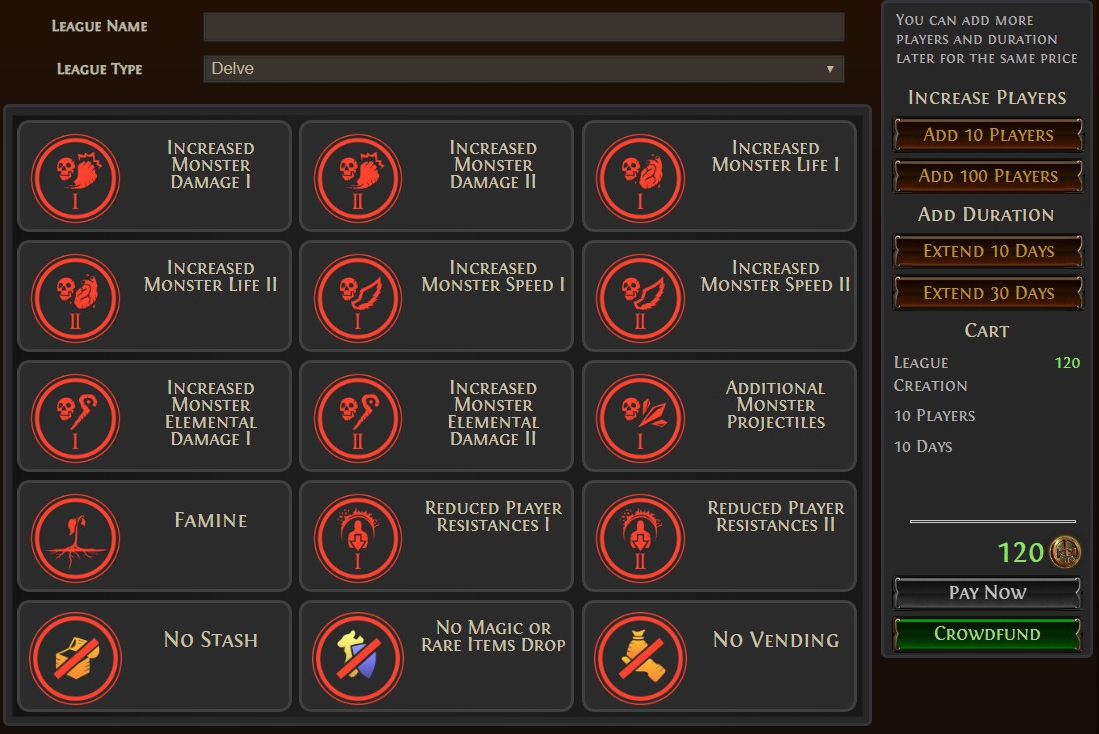This screenshot has height=734, width=1099.
Task: Click the 'League Name' field label
Action: 100,27
